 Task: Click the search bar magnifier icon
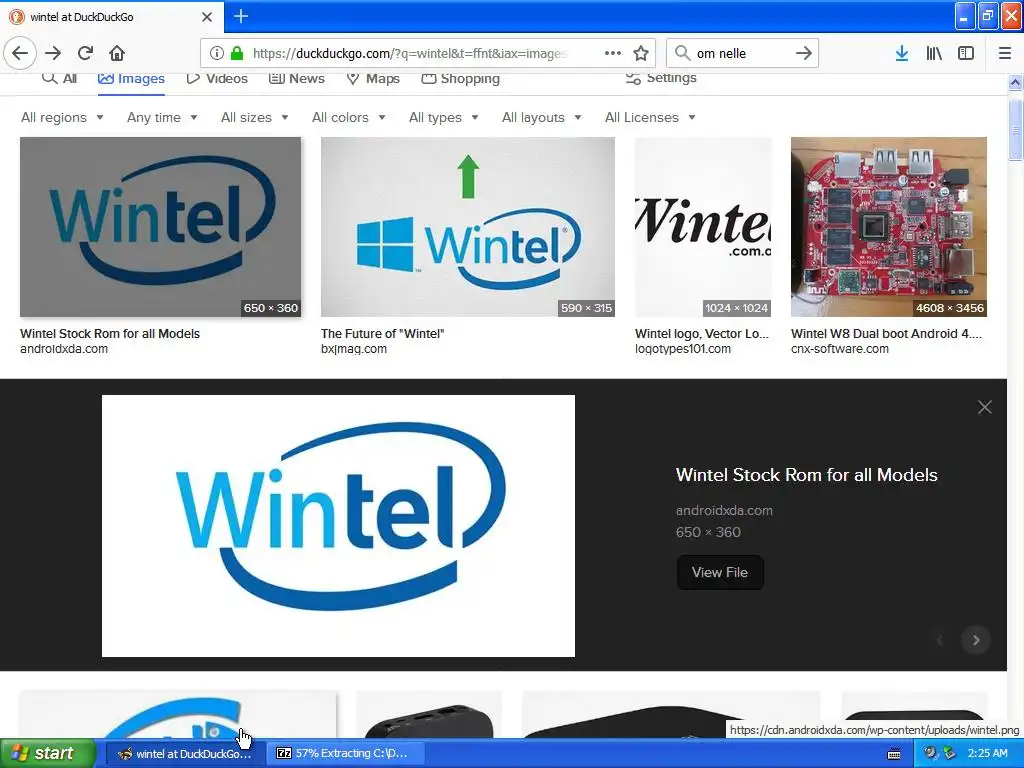click(682, 53)
